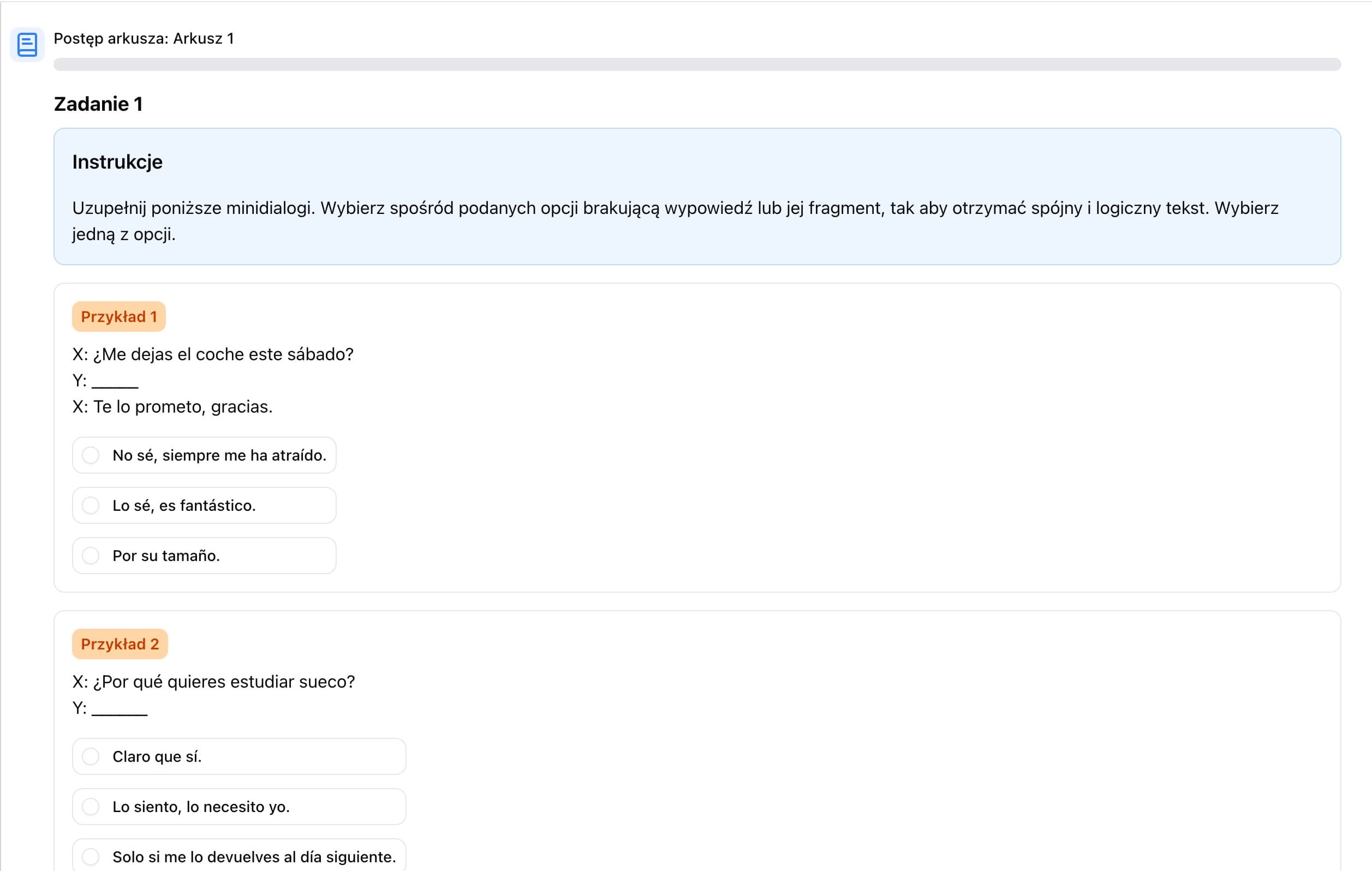The height and width of the screenshot is (871, 1372).
Task: Click the 'Przykład 1' orange badge
Action: coord(118,317)
